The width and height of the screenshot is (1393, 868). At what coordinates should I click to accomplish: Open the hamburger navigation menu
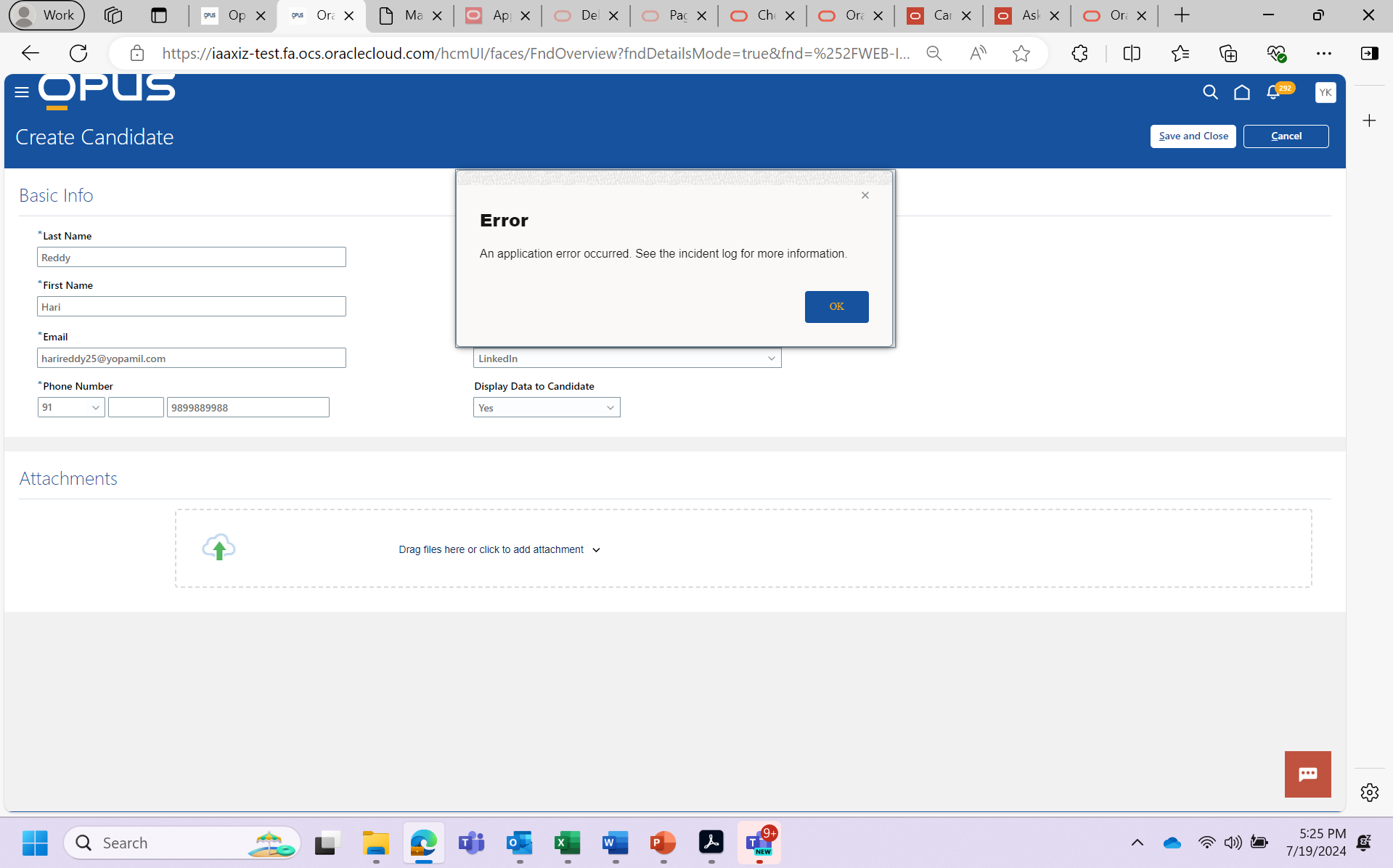(21, 92)
